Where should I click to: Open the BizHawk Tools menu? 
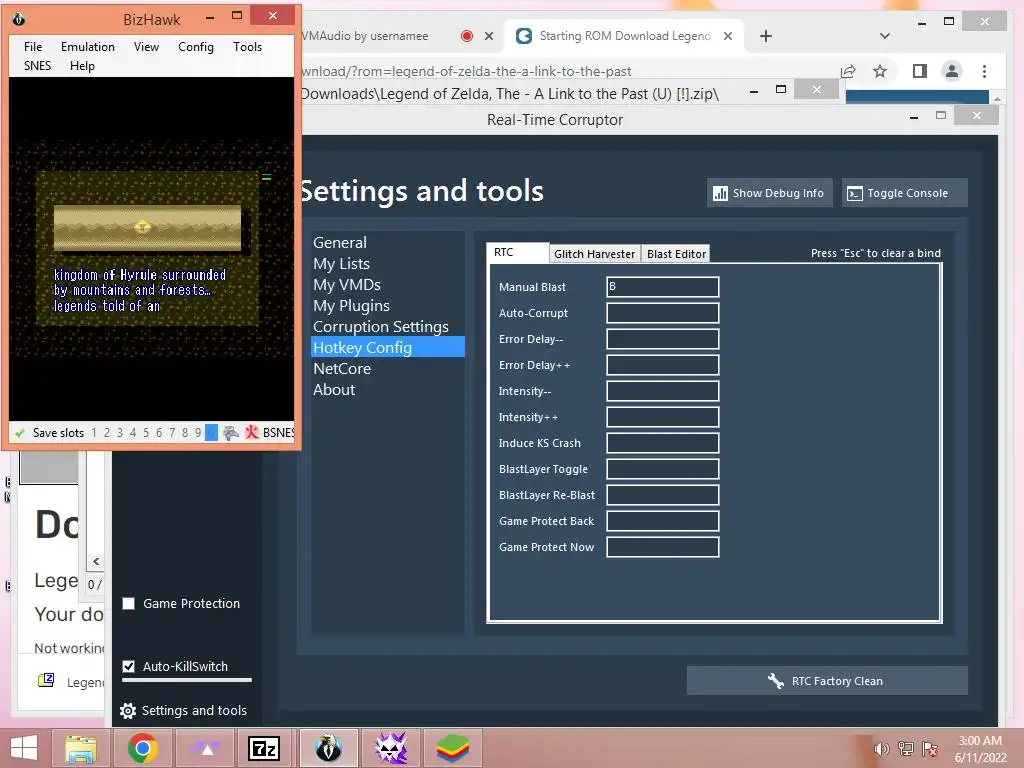(x=248, y=46)
